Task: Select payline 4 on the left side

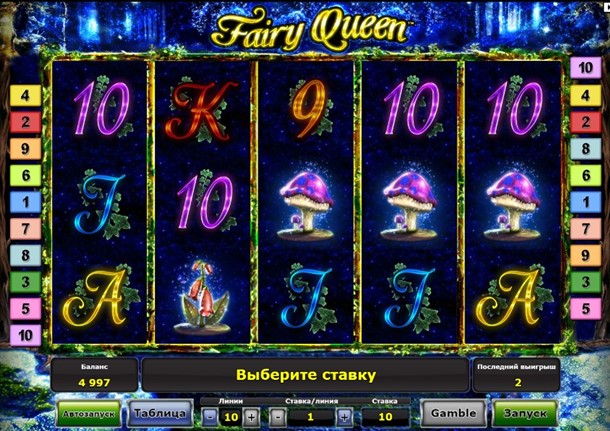Action: 25,95
